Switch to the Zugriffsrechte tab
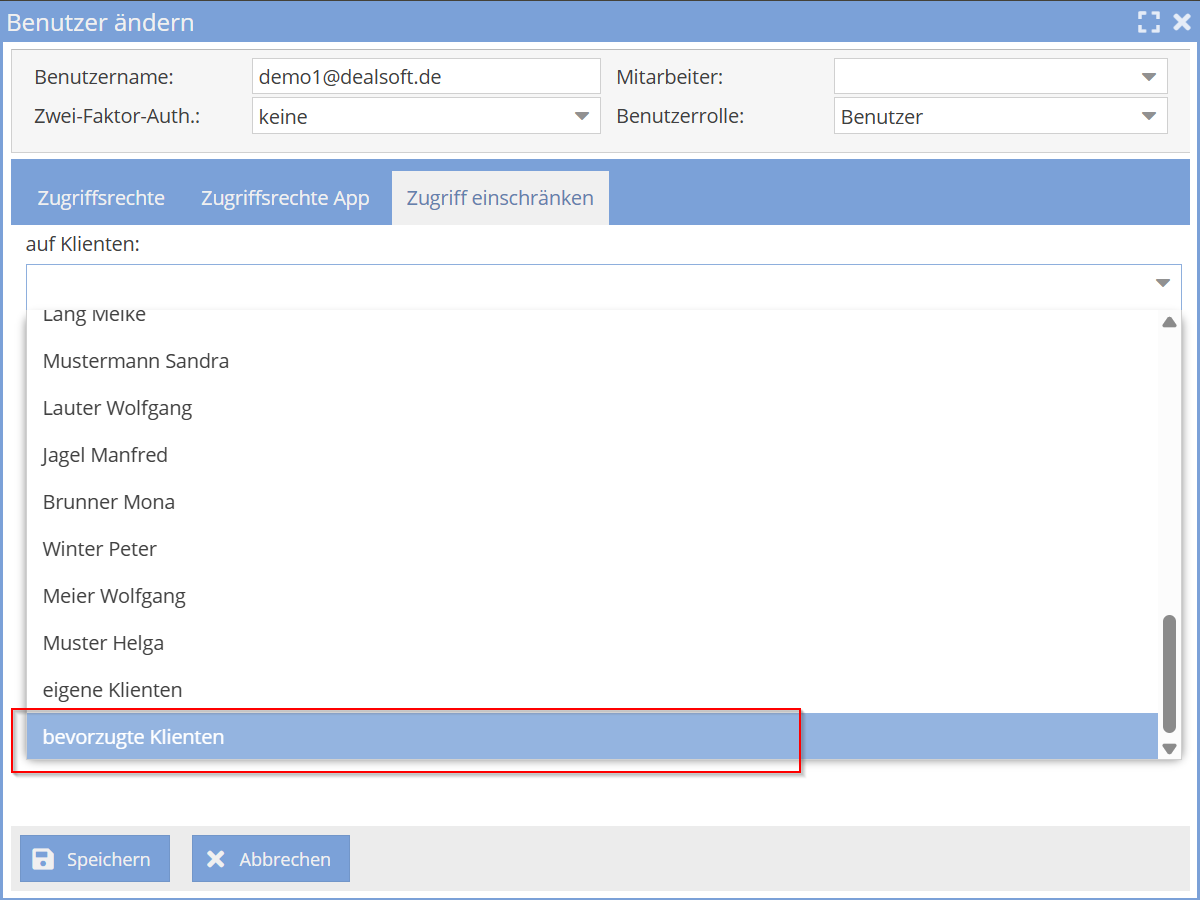1200x900 pixels. tap(101, 198)
